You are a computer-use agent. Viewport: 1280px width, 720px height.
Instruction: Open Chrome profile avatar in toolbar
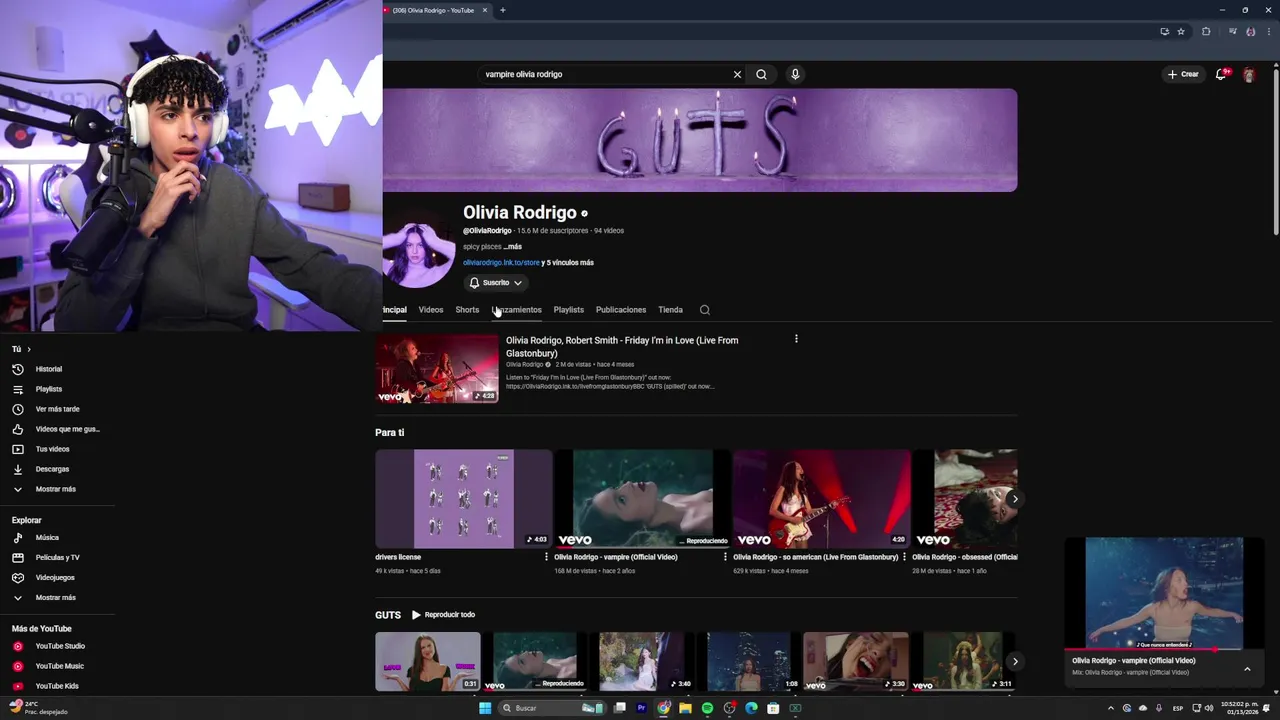pyautogui.click(x=1251, y=31)
